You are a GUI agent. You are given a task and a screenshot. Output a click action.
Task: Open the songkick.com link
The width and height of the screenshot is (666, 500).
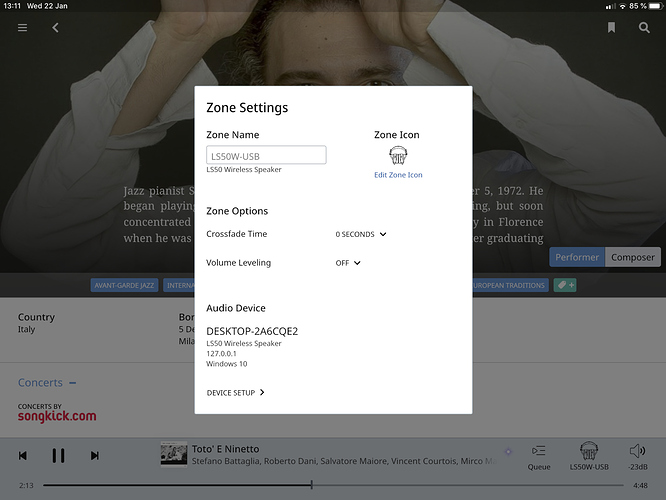coord(57,416)
